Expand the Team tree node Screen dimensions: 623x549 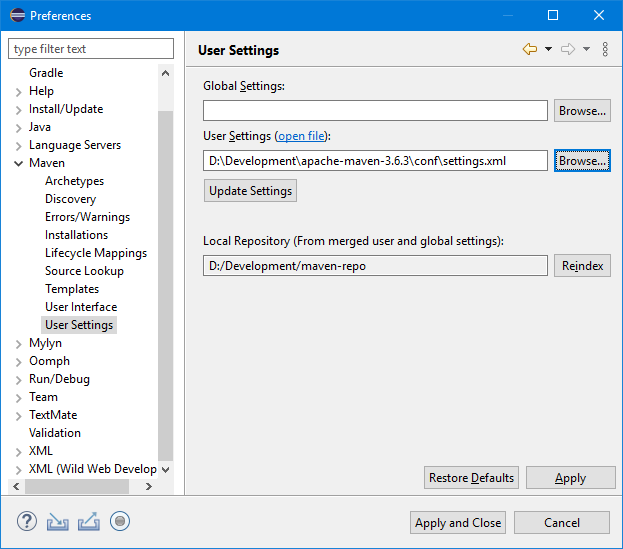18,398
